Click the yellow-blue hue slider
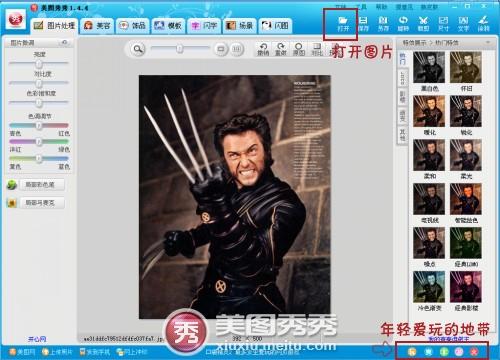Viewport: 500px width, 360px height. (x=39, y=158)
